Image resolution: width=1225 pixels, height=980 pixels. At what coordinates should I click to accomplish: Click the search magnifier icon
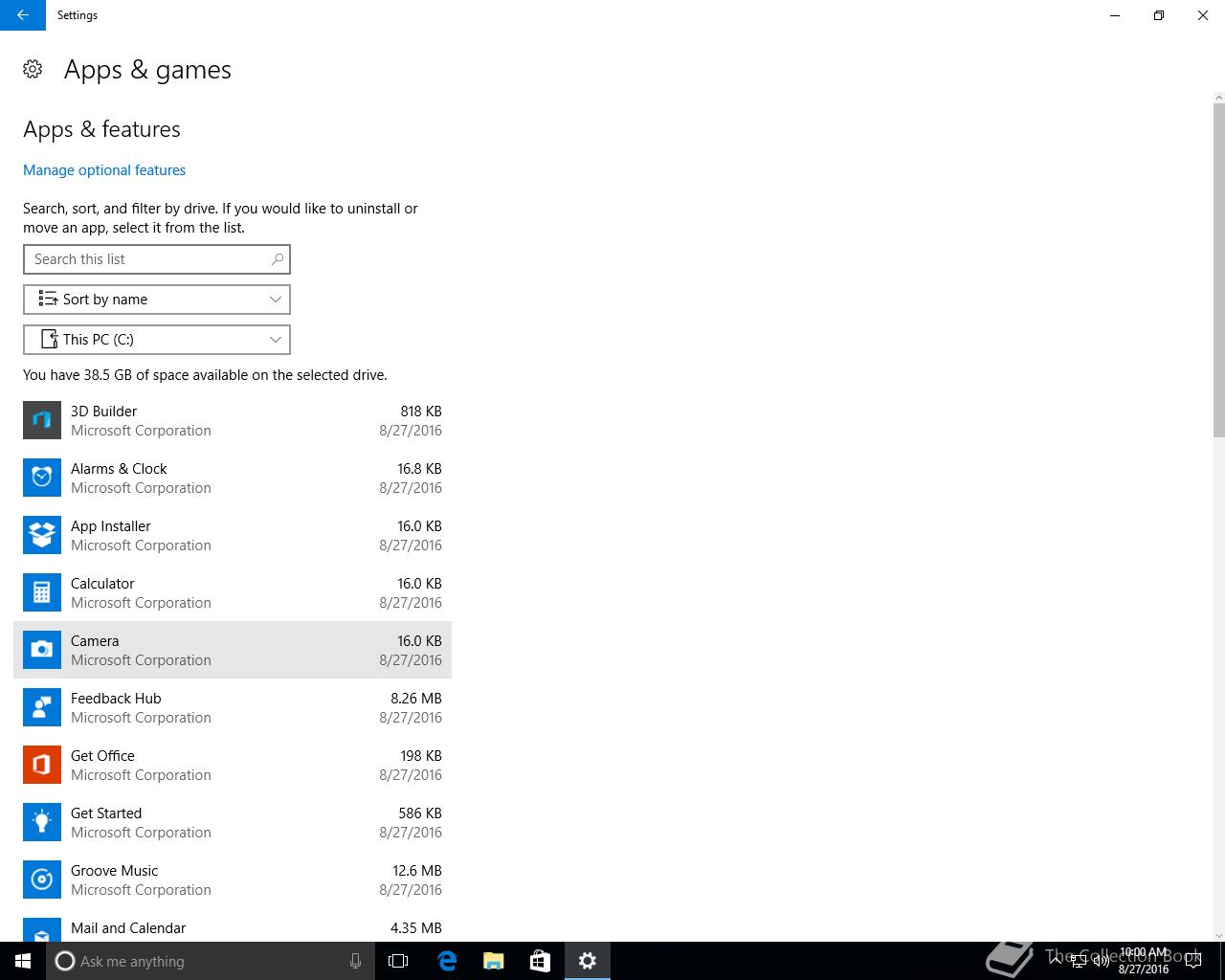pos(278,259)
